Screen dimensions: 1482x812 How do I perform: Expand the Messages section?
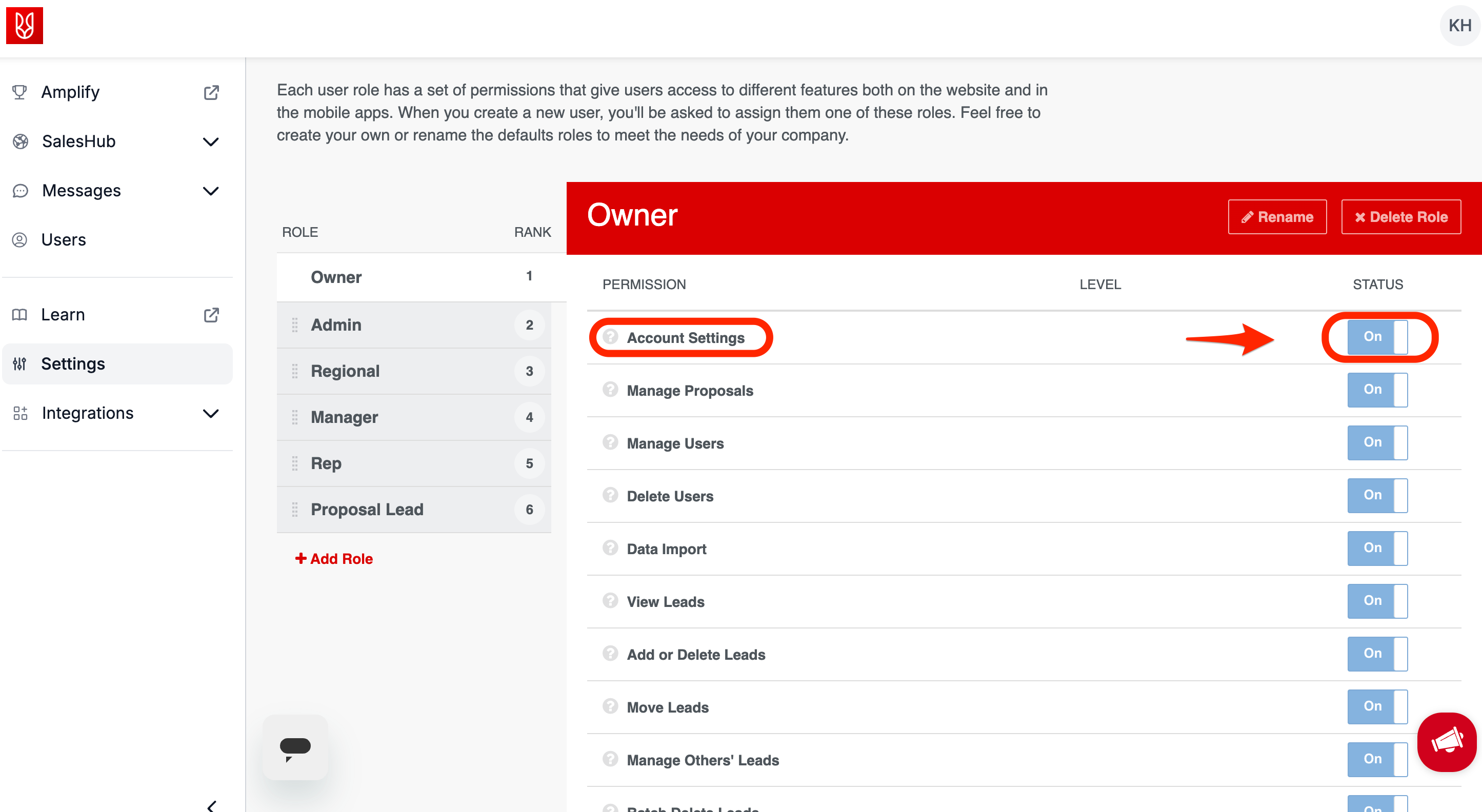(x=211, y=190)
